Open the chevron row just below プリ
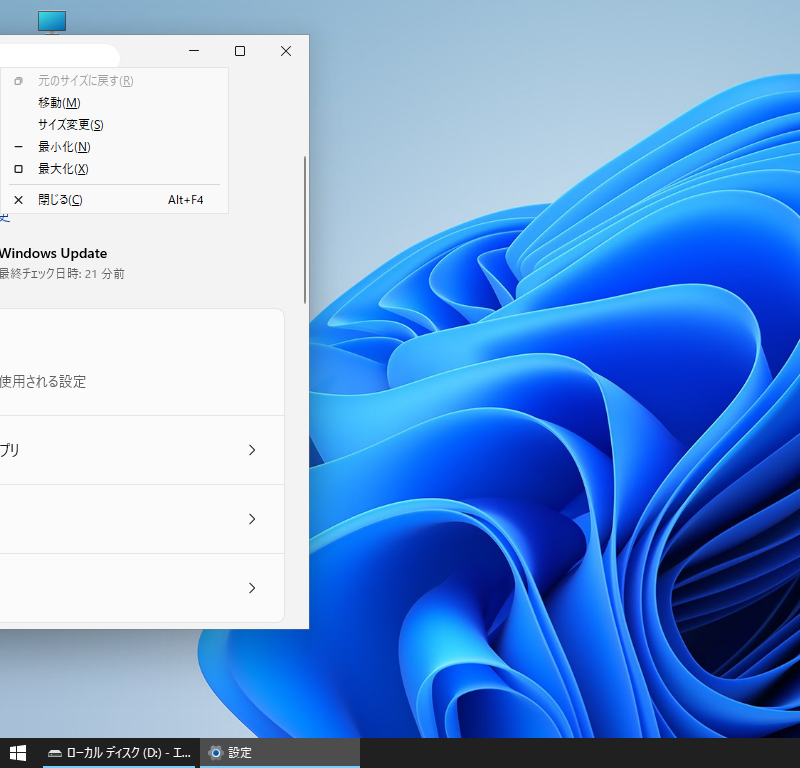 pyautogui.click(x=251, y=519)
